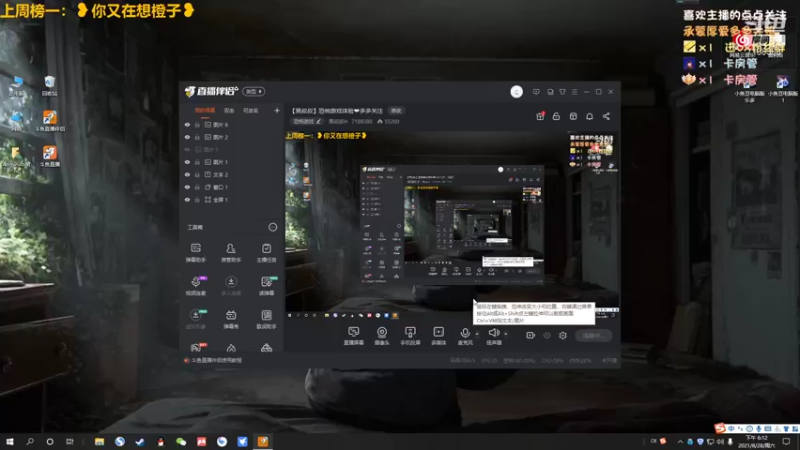Viewport: 800px width, 450px height.
Task: Add a new scene with plus button
Action: click(277, 110)
